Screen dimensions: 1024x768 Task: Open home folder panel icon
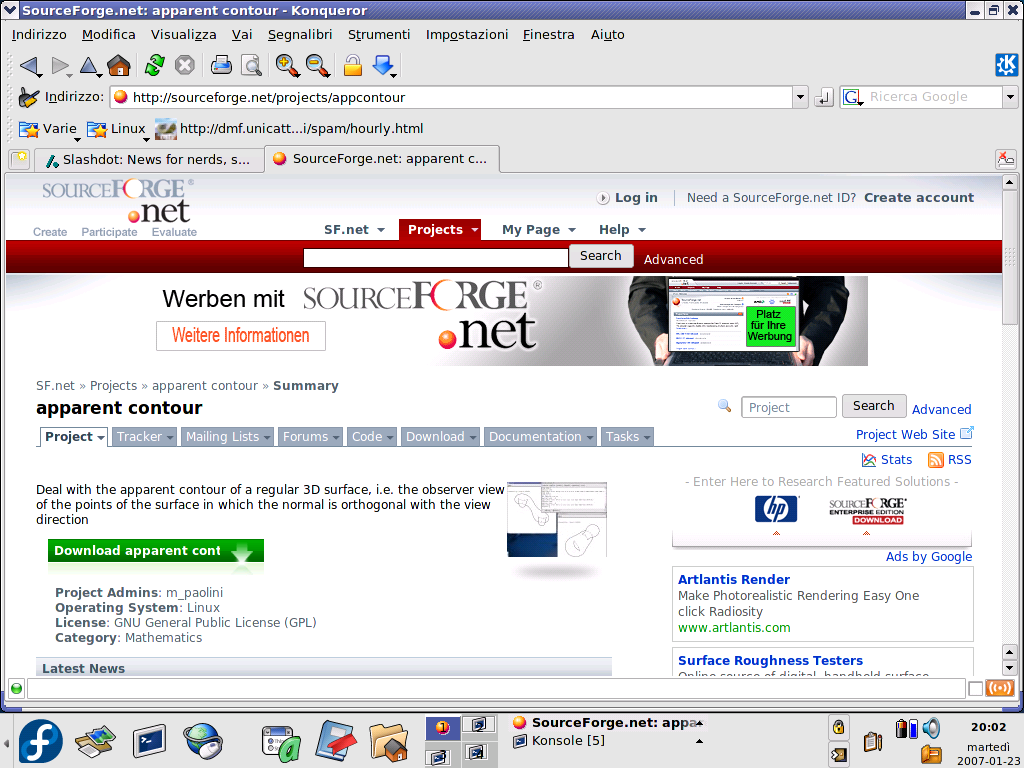(389, 742)
